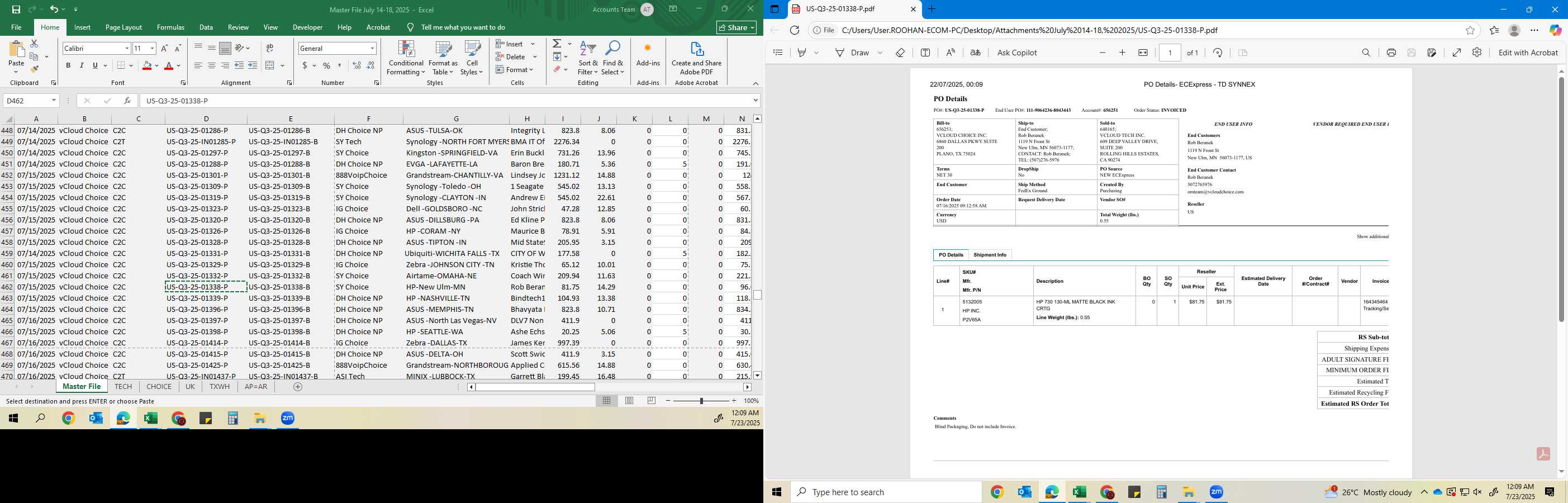This screenshot has width=1568, height=503.
Task: Open Conditional Formatting
Action: [406, 58]
